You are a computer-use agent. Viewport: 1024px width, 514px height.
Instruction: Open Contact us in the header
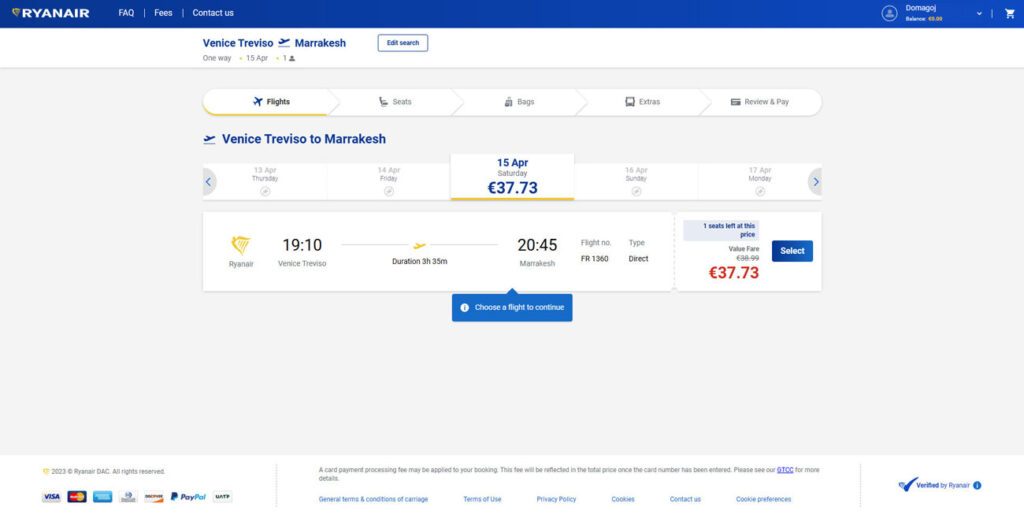(x=213, y=13)
